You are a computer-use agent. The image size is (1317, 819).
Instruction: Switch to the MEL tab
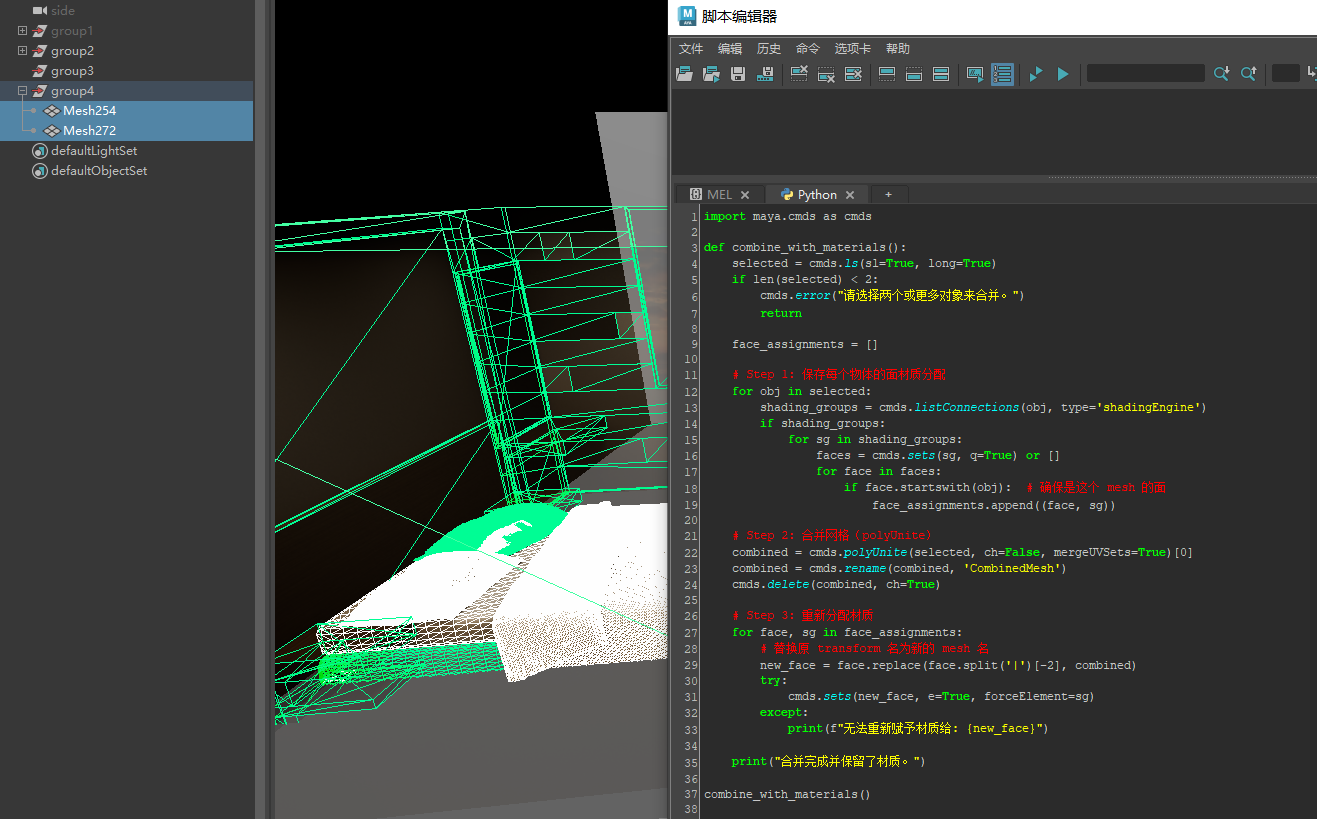coord(718,194)
